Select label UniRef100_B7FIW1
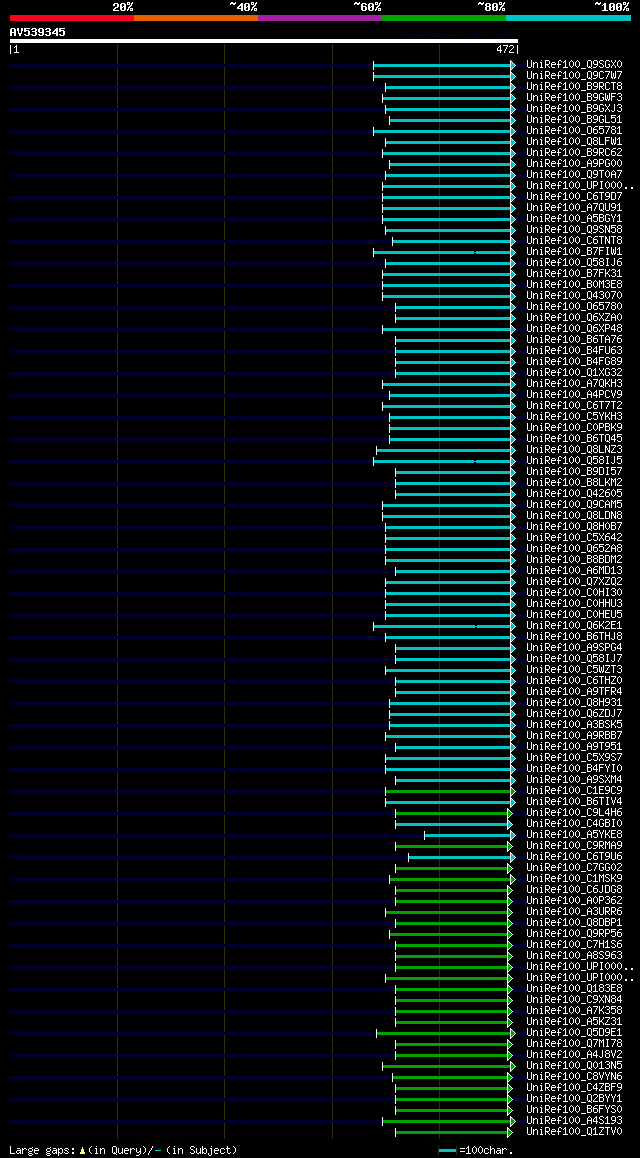Image resolution: width=640 pixels, height=1158 pixels. (574, 252)
